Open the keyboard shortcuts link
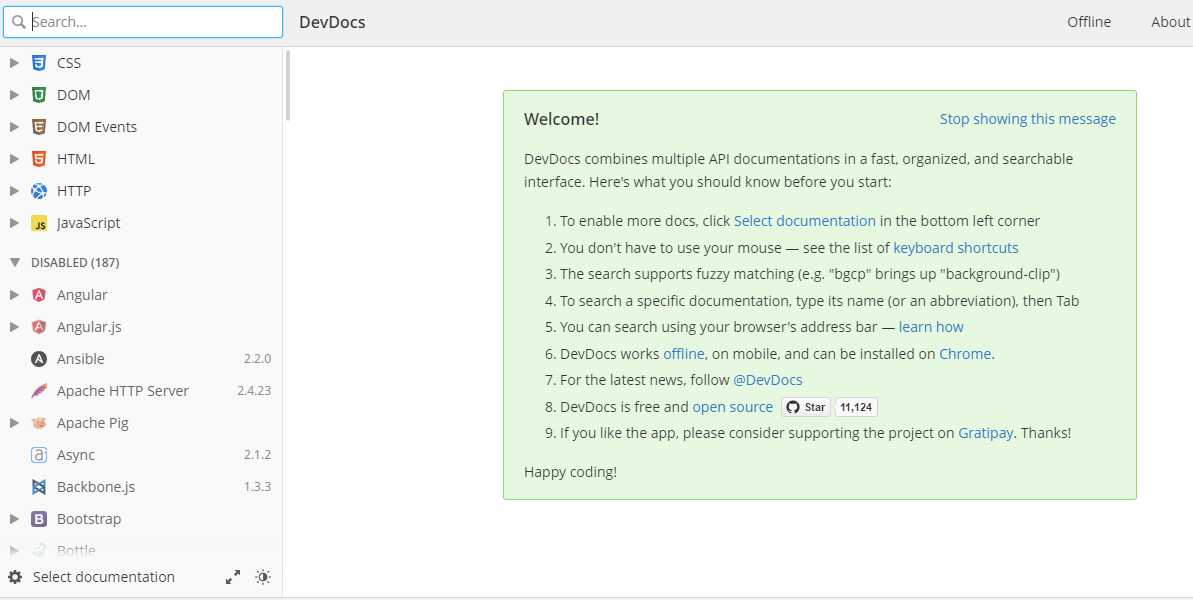The height and width of the screenshot is (600, 1193). [956, 248]
